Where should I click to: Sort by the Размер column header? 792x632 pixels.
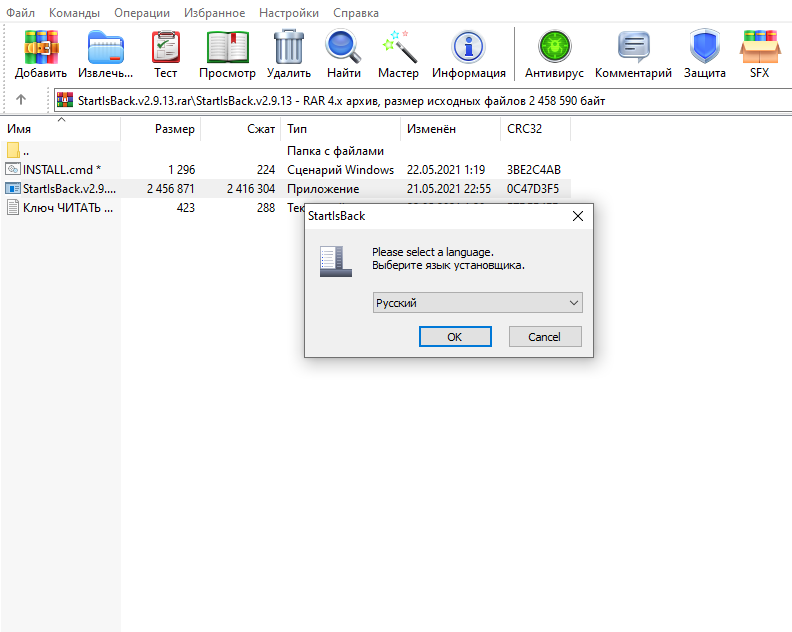click(x=161, y=129)
